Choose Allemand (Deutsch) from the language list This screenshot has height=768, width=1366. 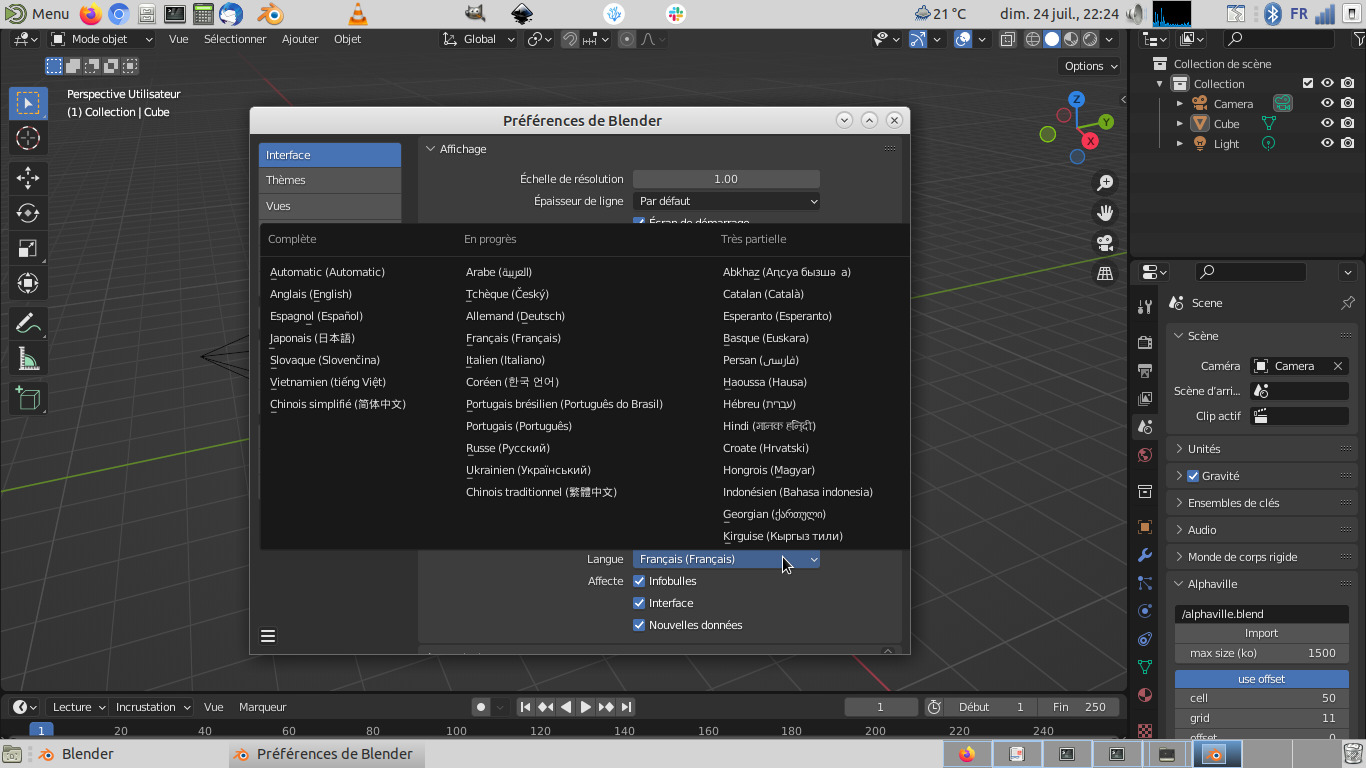(515, 316)
